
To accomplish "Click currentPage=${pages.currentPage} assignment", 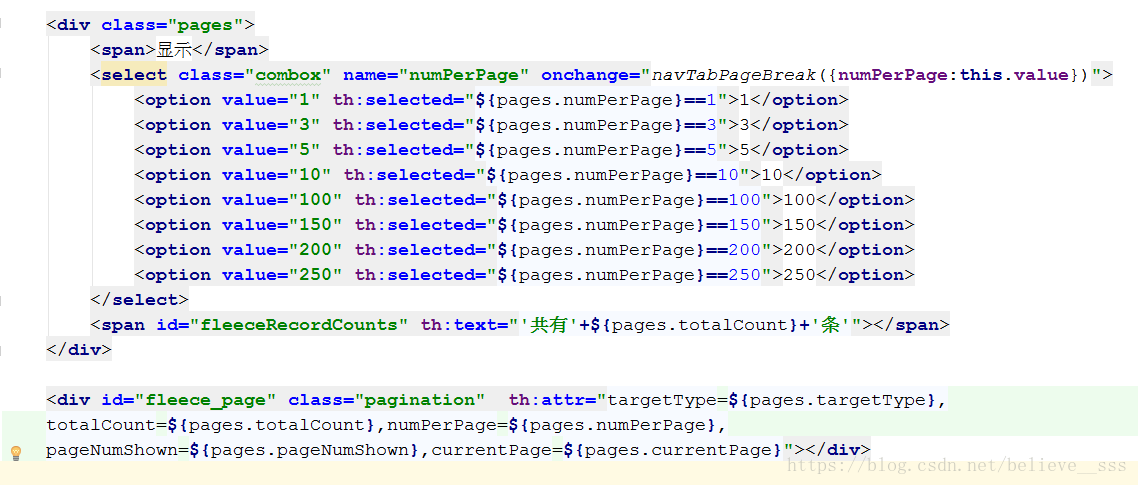I will tap(607, 450).
